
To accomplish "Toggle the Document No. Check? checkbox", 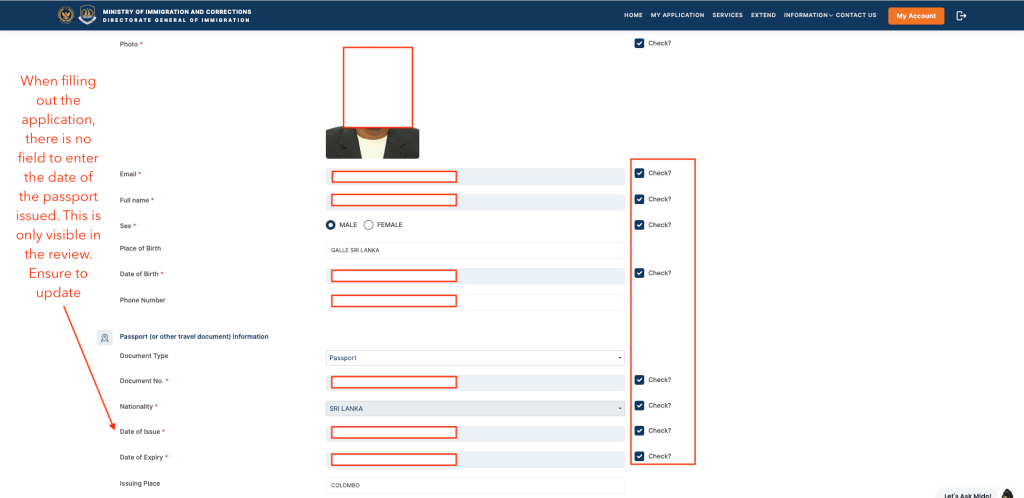I will (x=639, y=380).
